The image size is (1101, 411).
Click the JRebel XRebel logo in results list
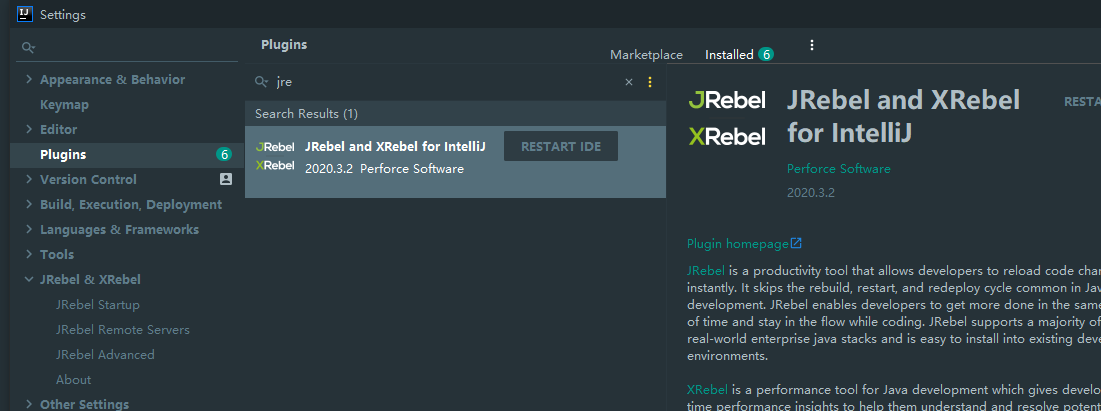click(275, 156)
